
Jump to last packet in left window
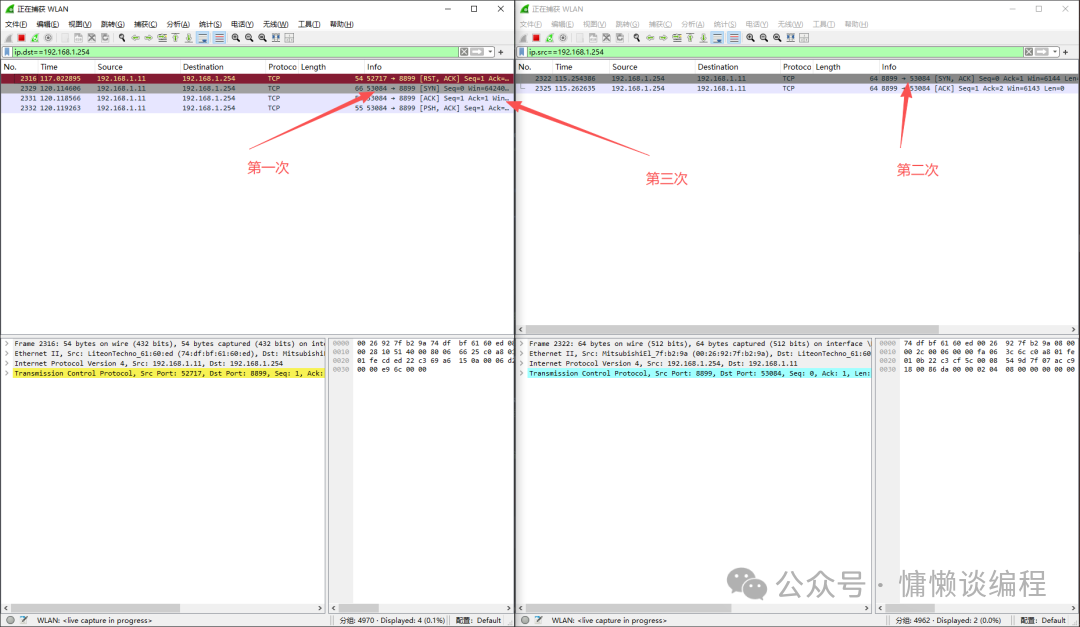188,38
